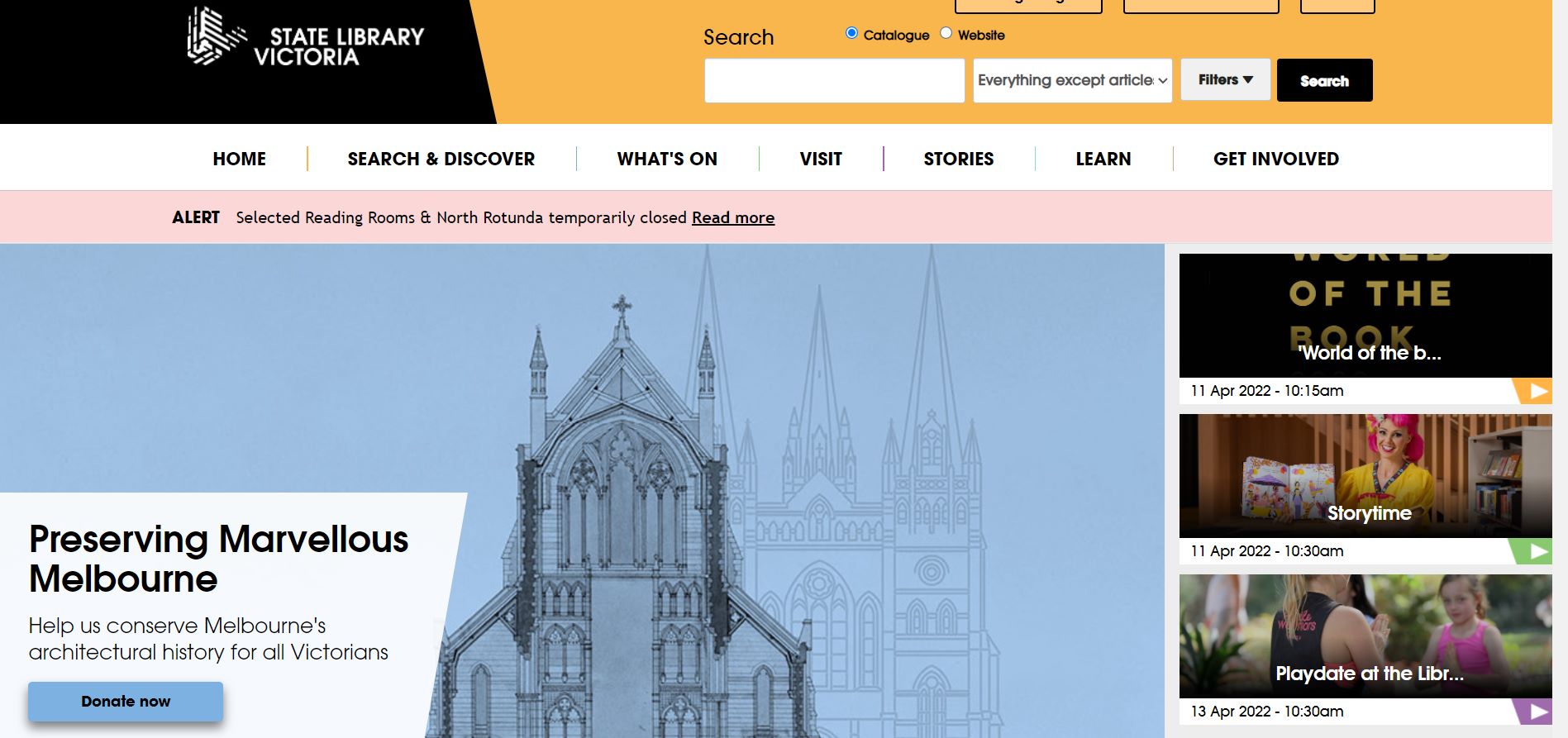Click the black Search button
Image resolution: width=1568 pixels, height=738 pixels.
coord(1324,80)
